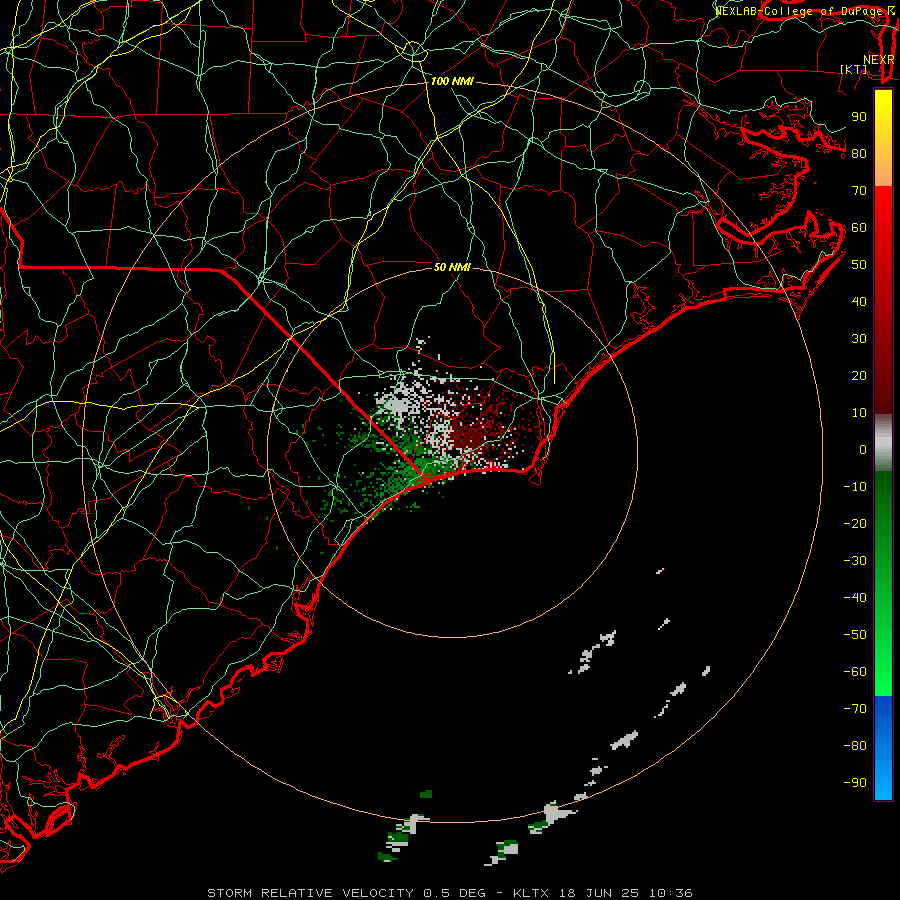Click the '100 NMI' range ring label
This screenshot has height=900, width=900.
pos(452,82)
